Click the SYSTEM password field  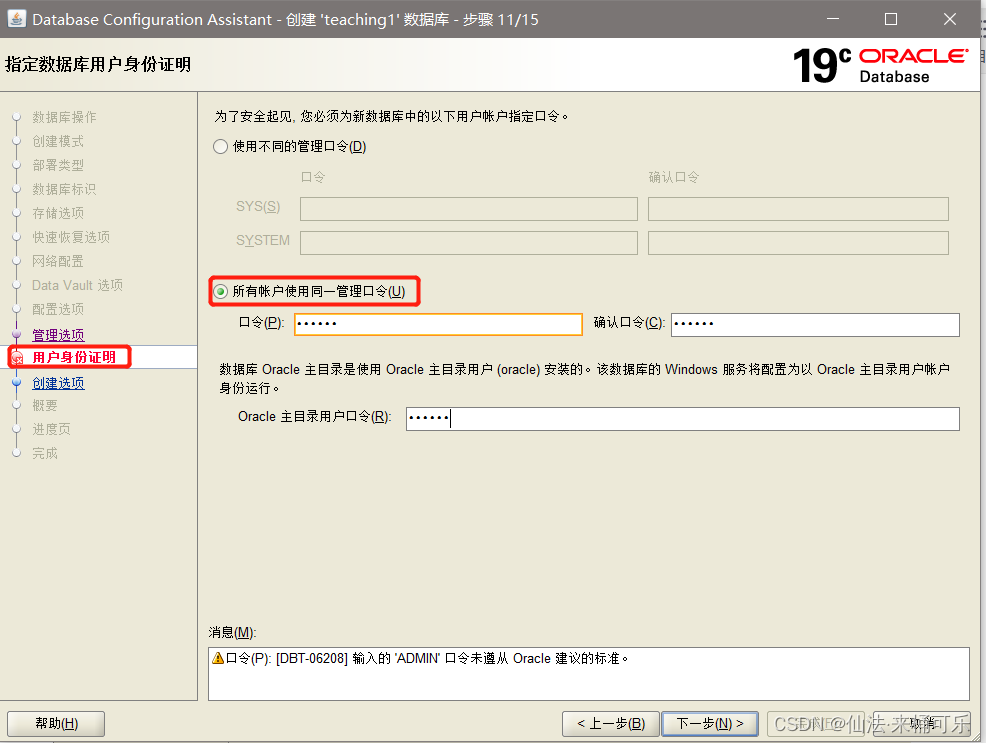point(468,243)
